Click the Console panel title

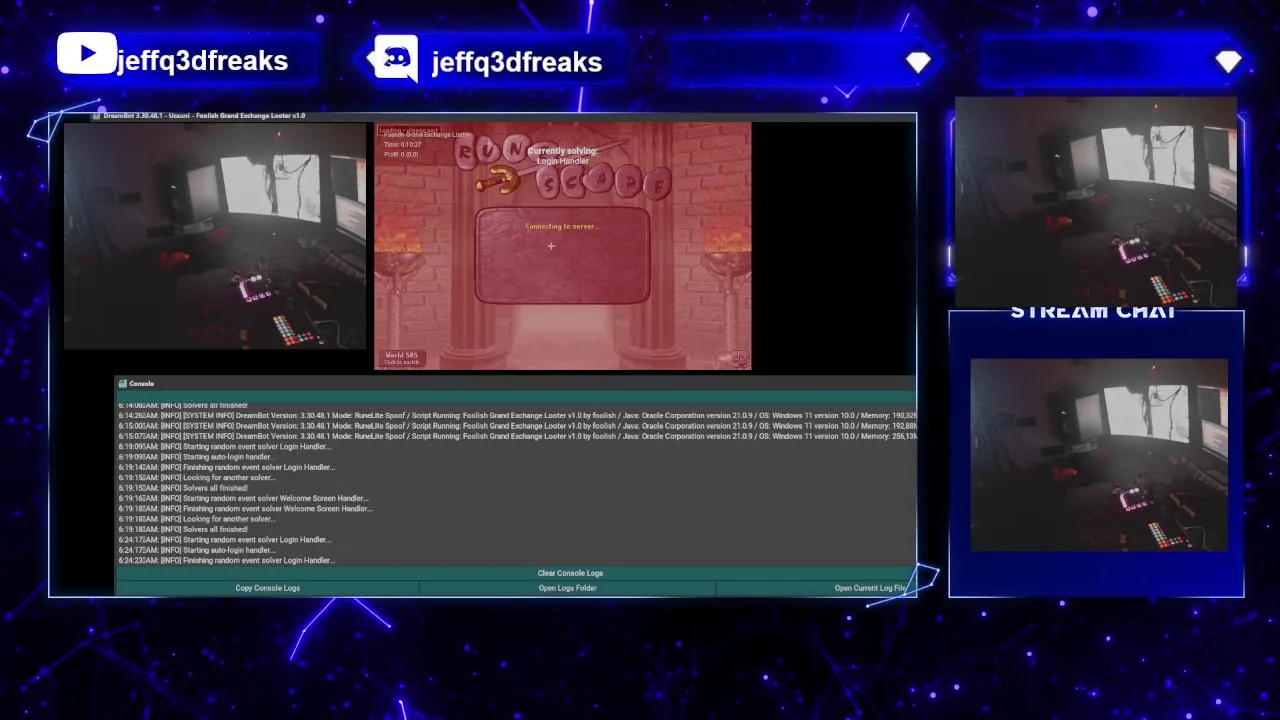(141, 383)
